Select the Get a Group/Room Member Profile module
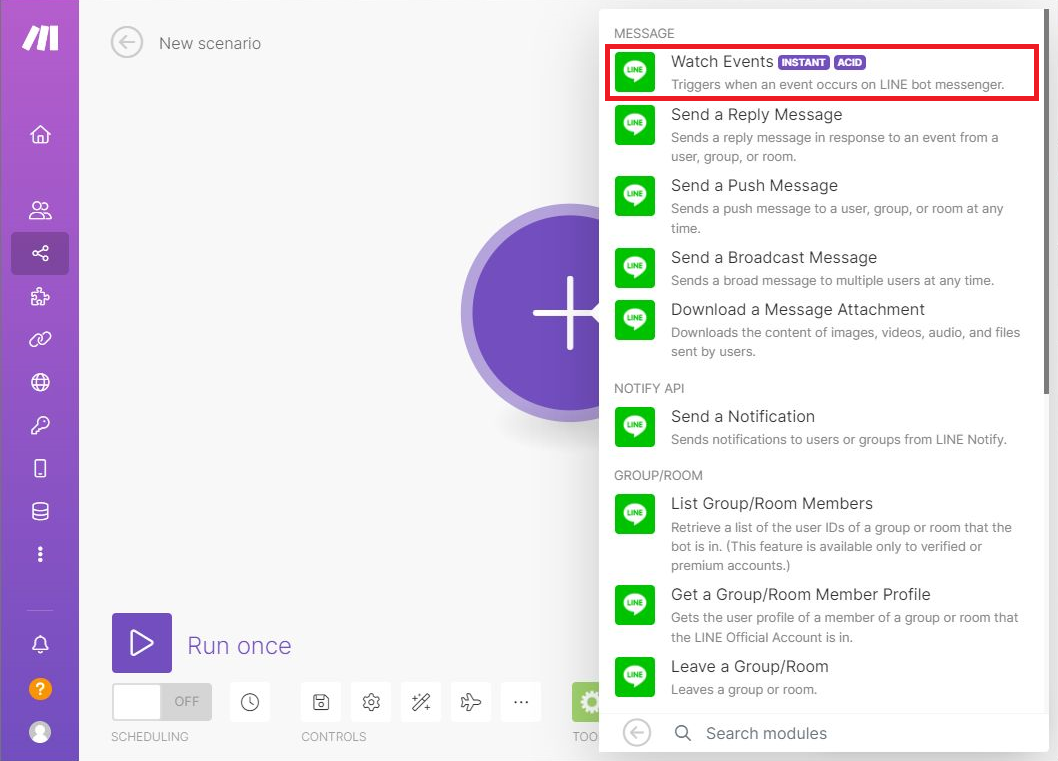 point(822,615)
